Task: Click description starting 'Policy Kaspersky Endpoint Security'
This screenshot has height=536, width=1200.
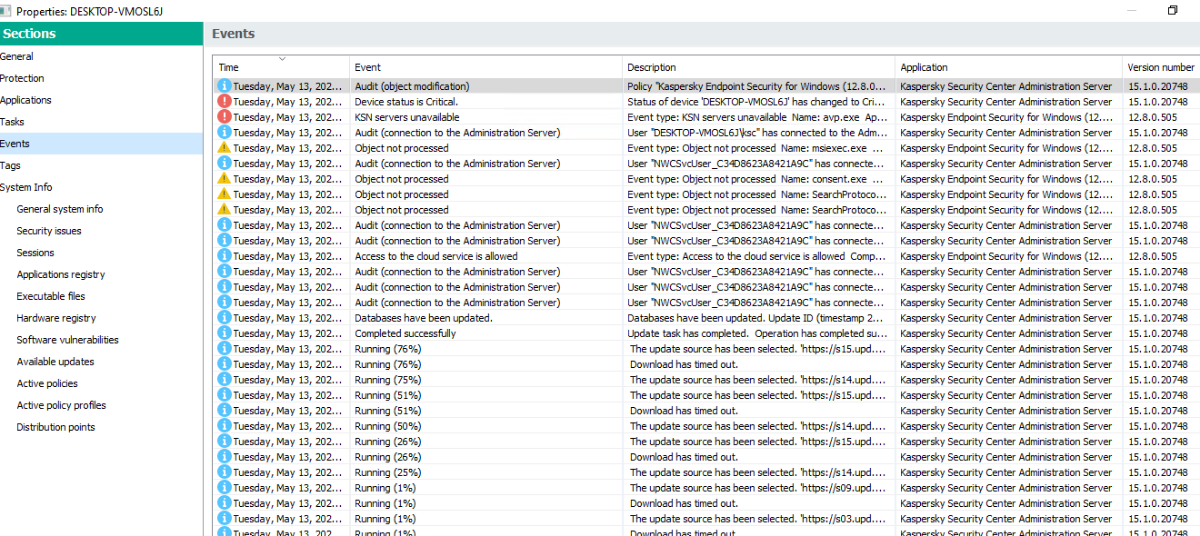Action: click(x=757, y=86)
